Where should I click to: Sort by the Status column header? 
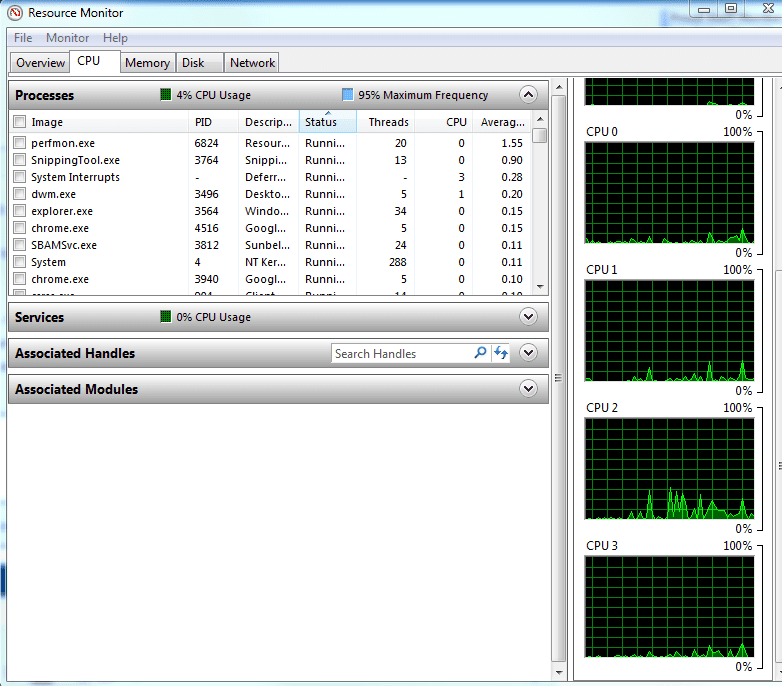click(328, 122)
